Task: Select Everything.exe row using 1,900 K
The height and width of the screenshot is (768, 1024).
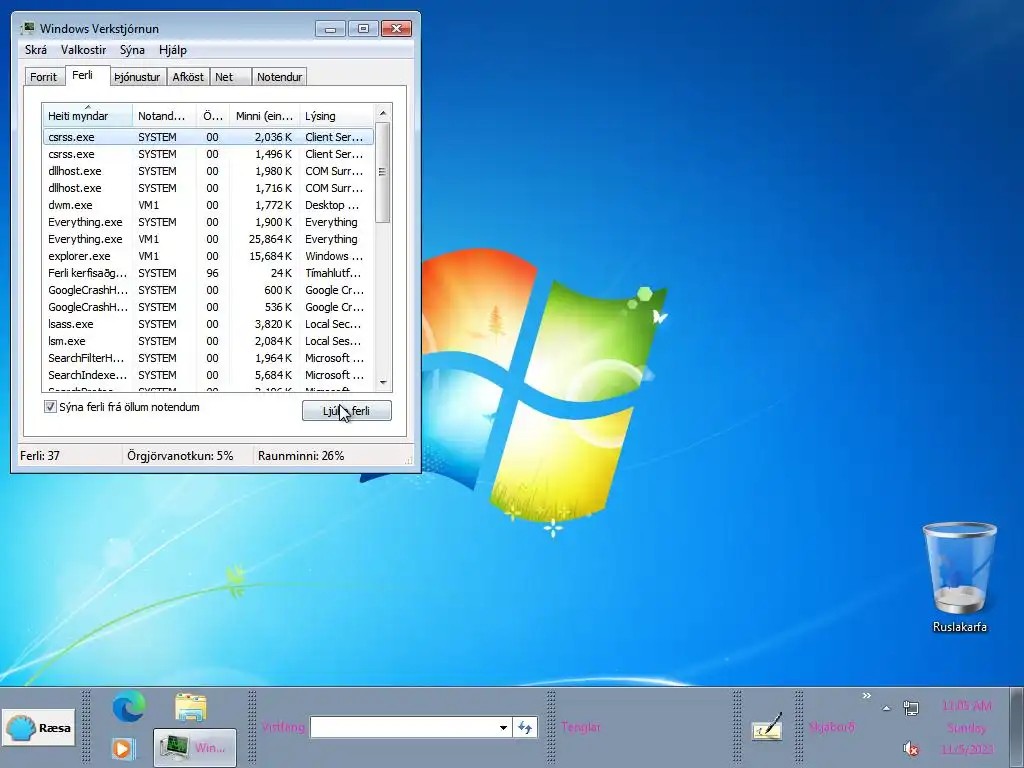Action: tap(208, 222)
